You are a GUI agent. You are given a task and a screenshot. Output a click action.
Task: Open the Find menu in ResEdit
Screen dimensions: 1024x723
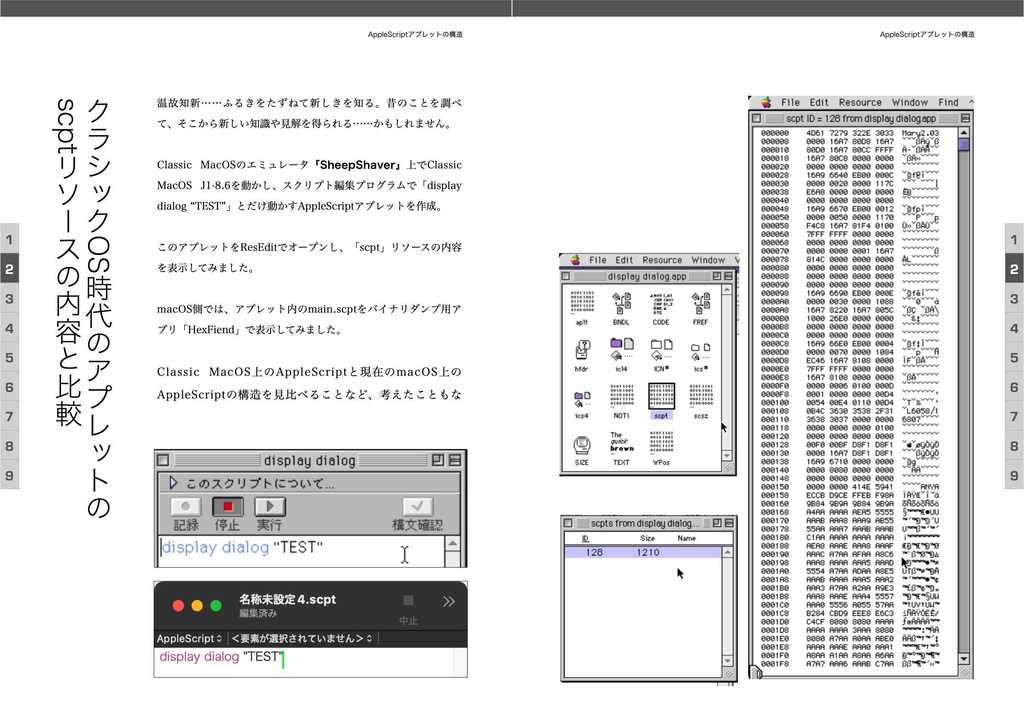point(947,101)
